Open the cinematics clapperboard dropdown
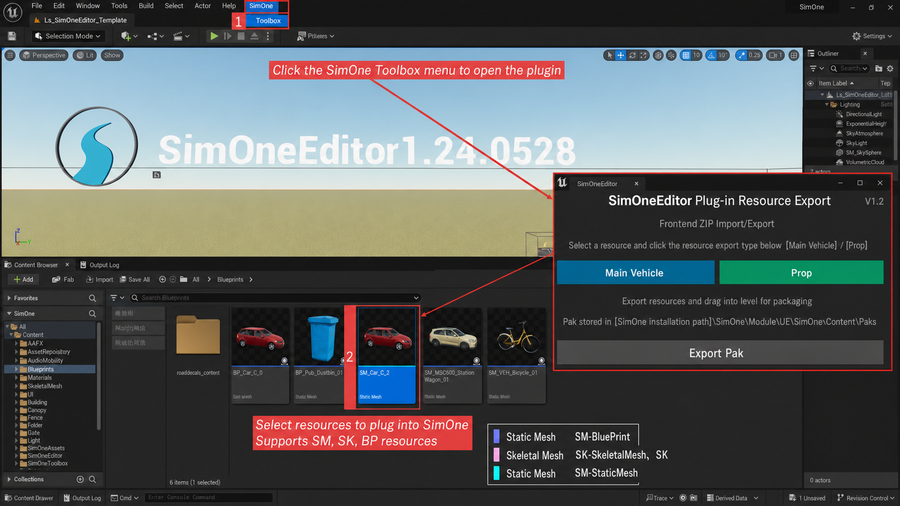 pos(181,36)
